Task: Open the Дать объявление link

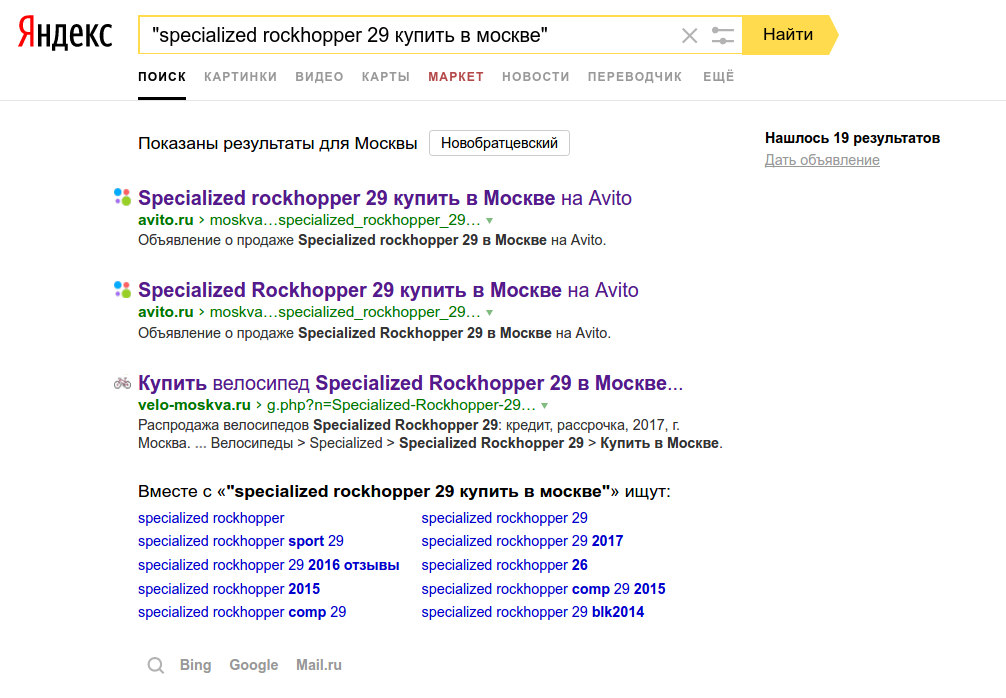Action: pos(822,160)
